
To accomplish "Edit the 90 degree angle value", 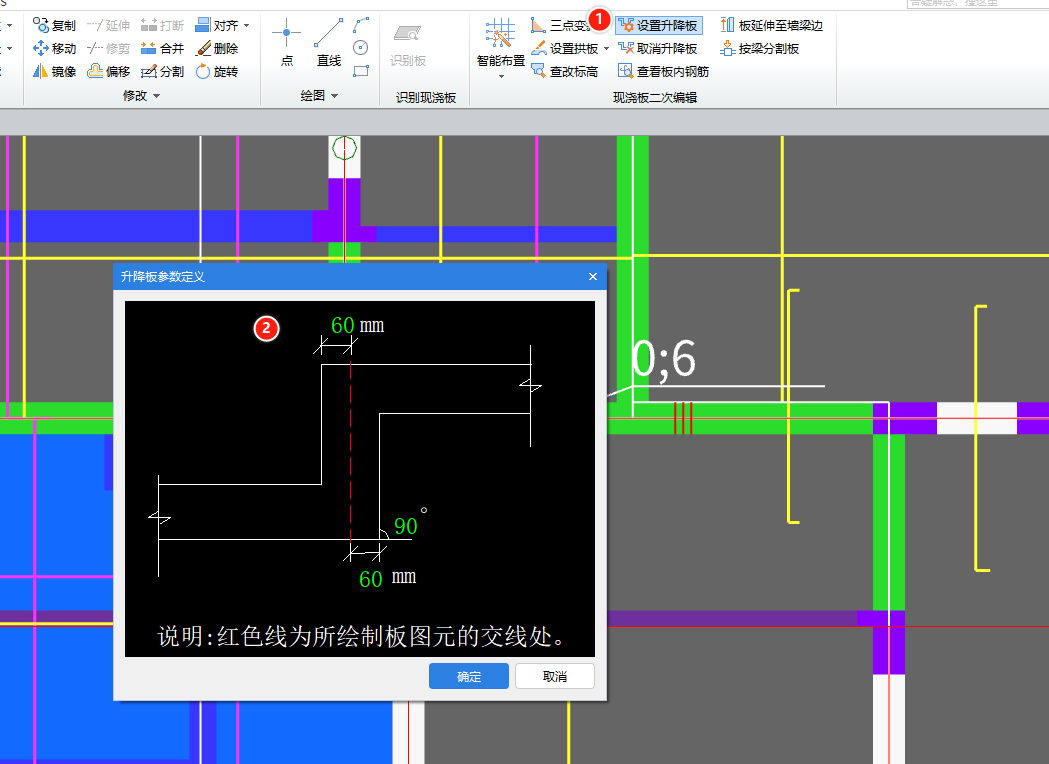I will point(405,527).
